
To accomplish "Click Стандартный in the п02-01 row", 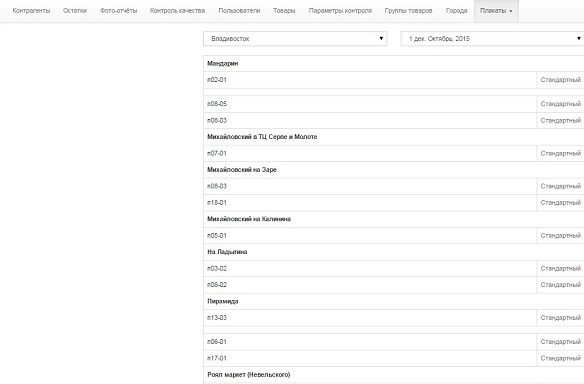I will [x=561, y=80].
